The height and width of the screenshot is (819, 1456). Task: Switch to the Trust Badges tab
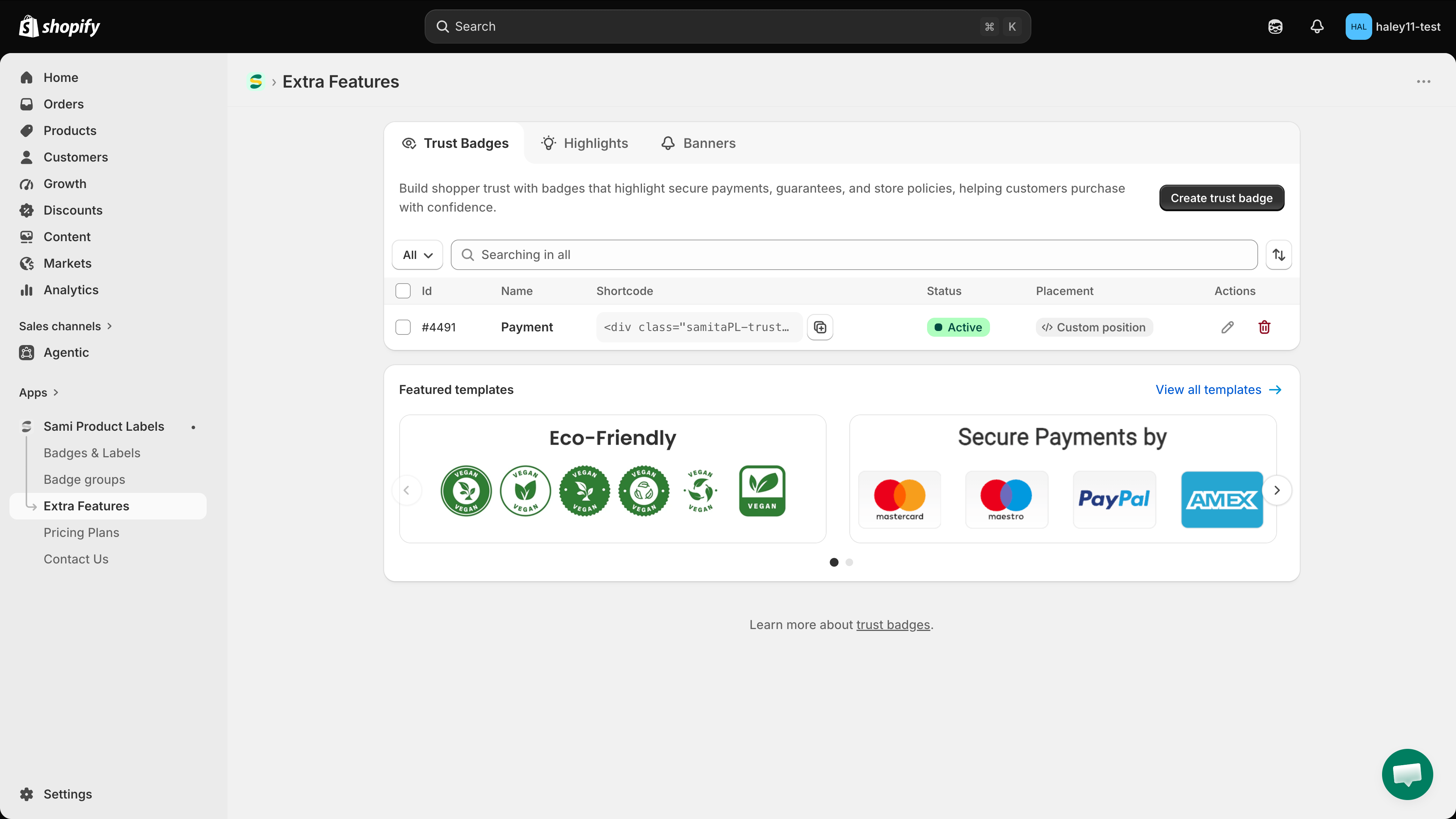tap(455, 144)
